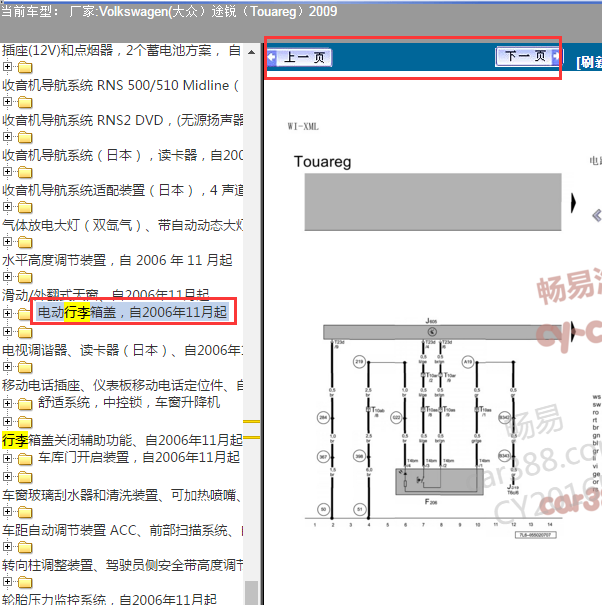
Task: Select 转向柱调整装置 tree item
Action: click(122, 565)
